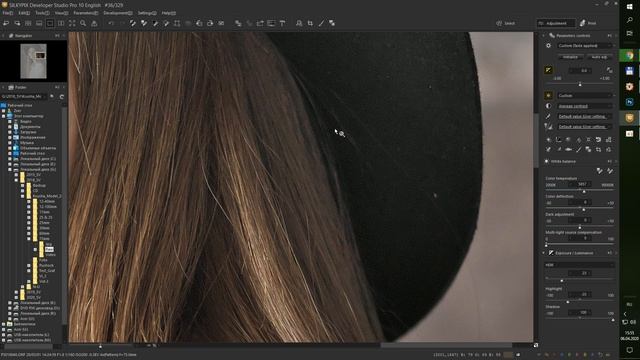Open the 'Average contrast' tone dropdown
Screen dimensions: 640x360
[584, 106]
